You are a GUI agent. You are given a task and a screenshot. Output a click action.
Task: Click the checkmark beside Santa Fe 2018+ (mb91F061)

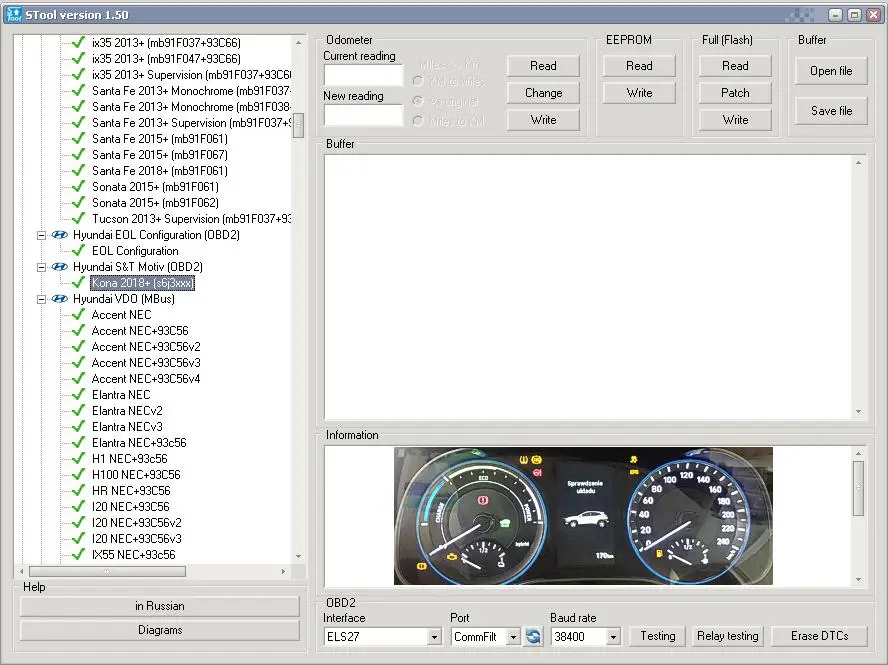tap(79, 170)
